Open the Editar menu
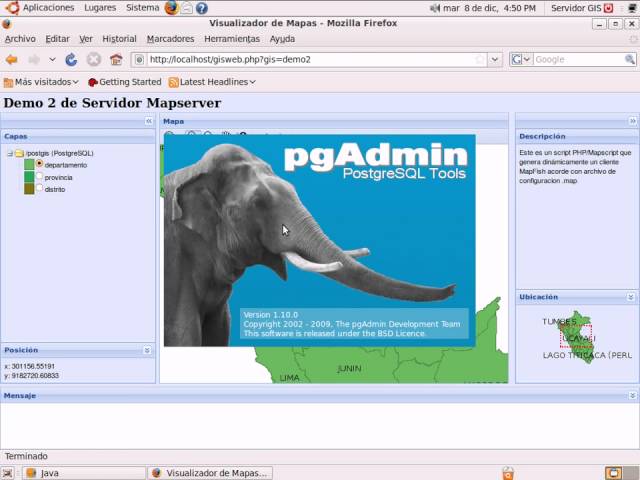The height and width of the screenshot is (480, 640). coord(57,39)
